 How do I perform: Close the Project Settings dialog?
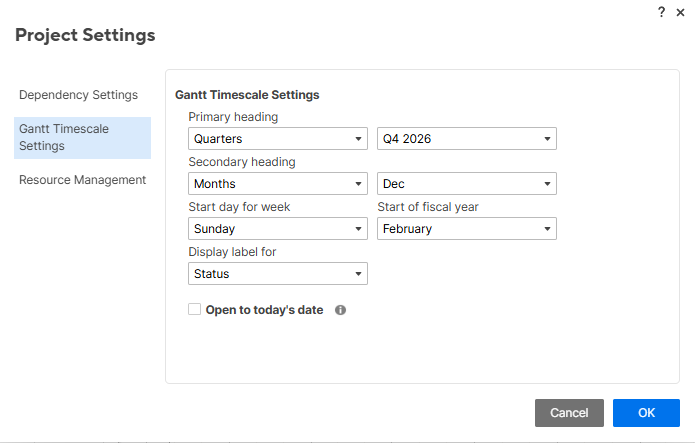point(680,12)
